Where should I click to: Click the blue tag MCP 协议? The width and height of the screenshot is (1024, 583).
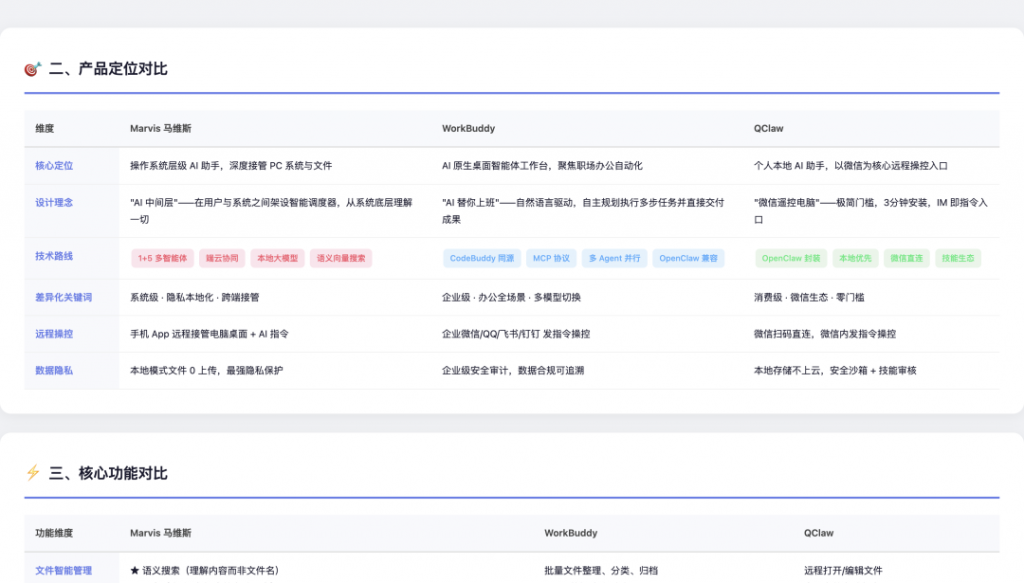pos(551,259)
